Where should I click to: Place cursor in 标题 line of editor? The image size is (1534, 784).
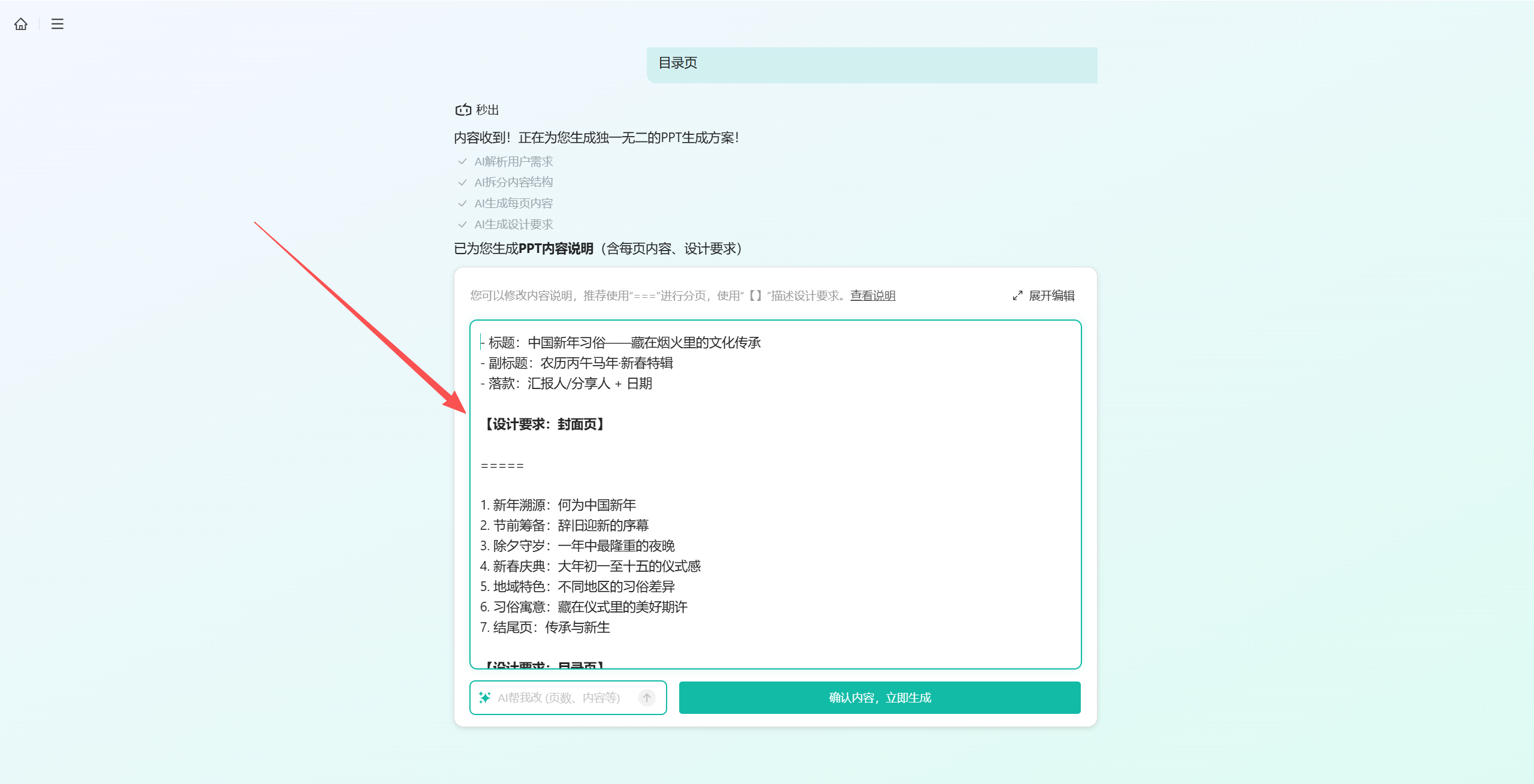pyautogui.click(x=623, y=343)
